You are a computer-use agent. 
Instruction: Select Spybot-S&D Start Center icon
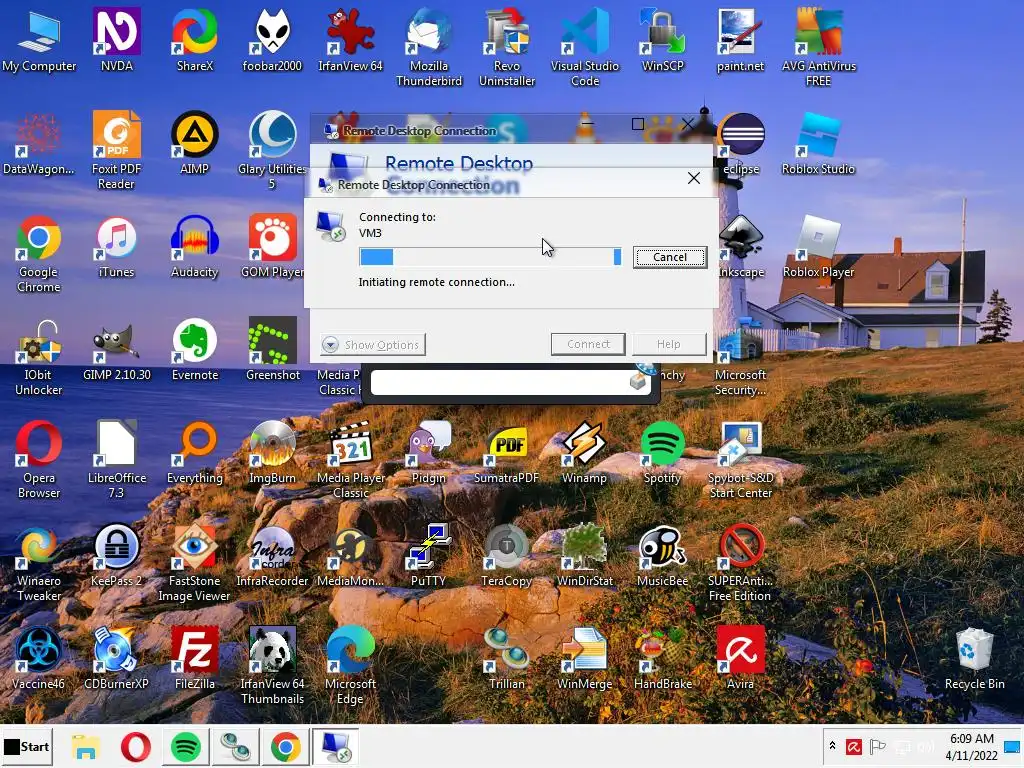[740, 460]
